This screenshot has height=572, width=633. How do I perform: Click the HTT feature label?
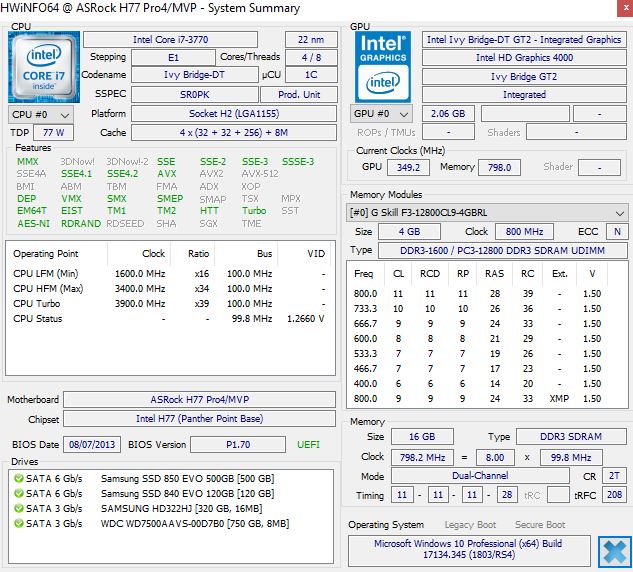[x=209, y=211]
